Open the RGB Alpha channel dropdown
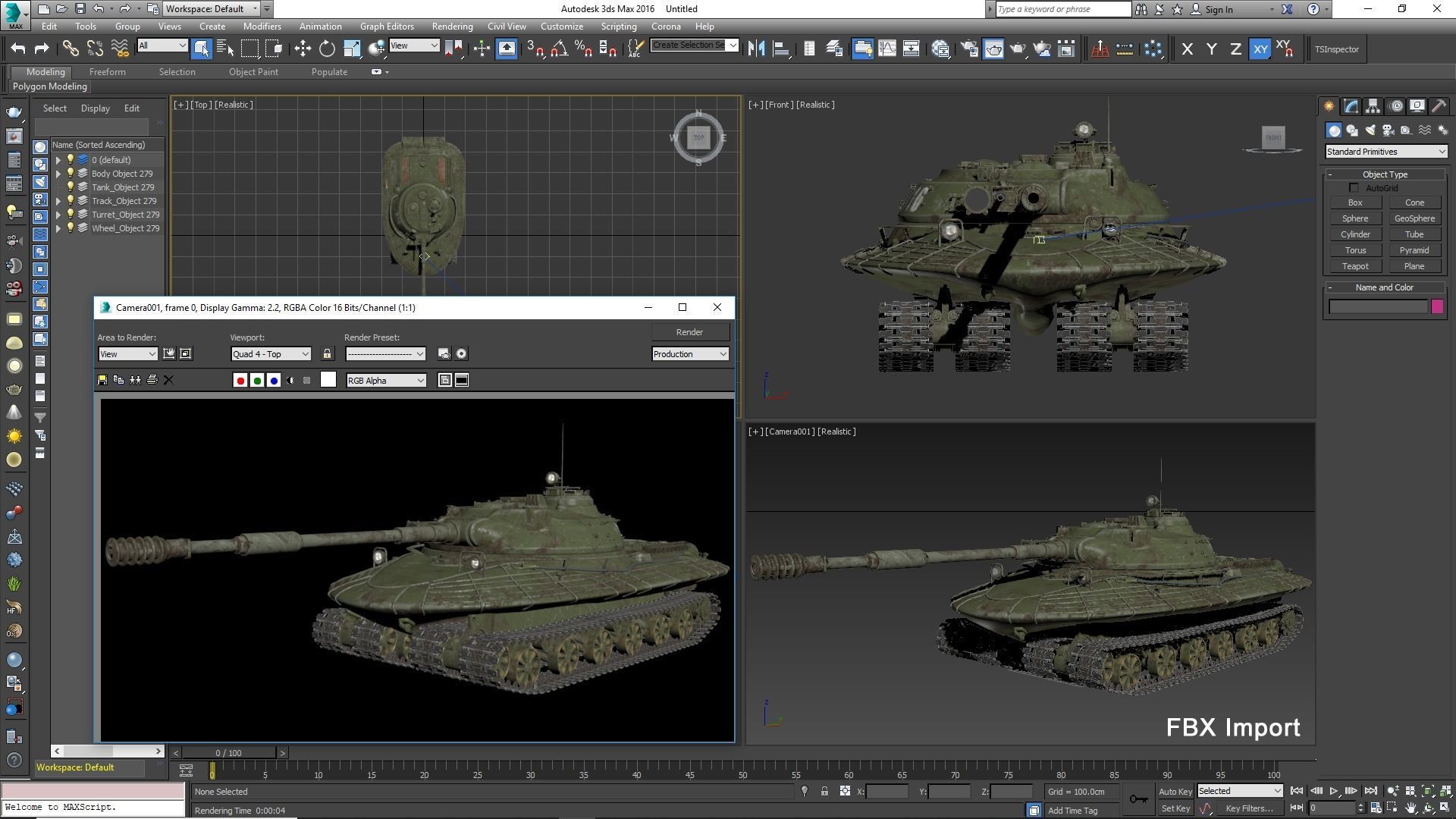 tap(385, 381)
